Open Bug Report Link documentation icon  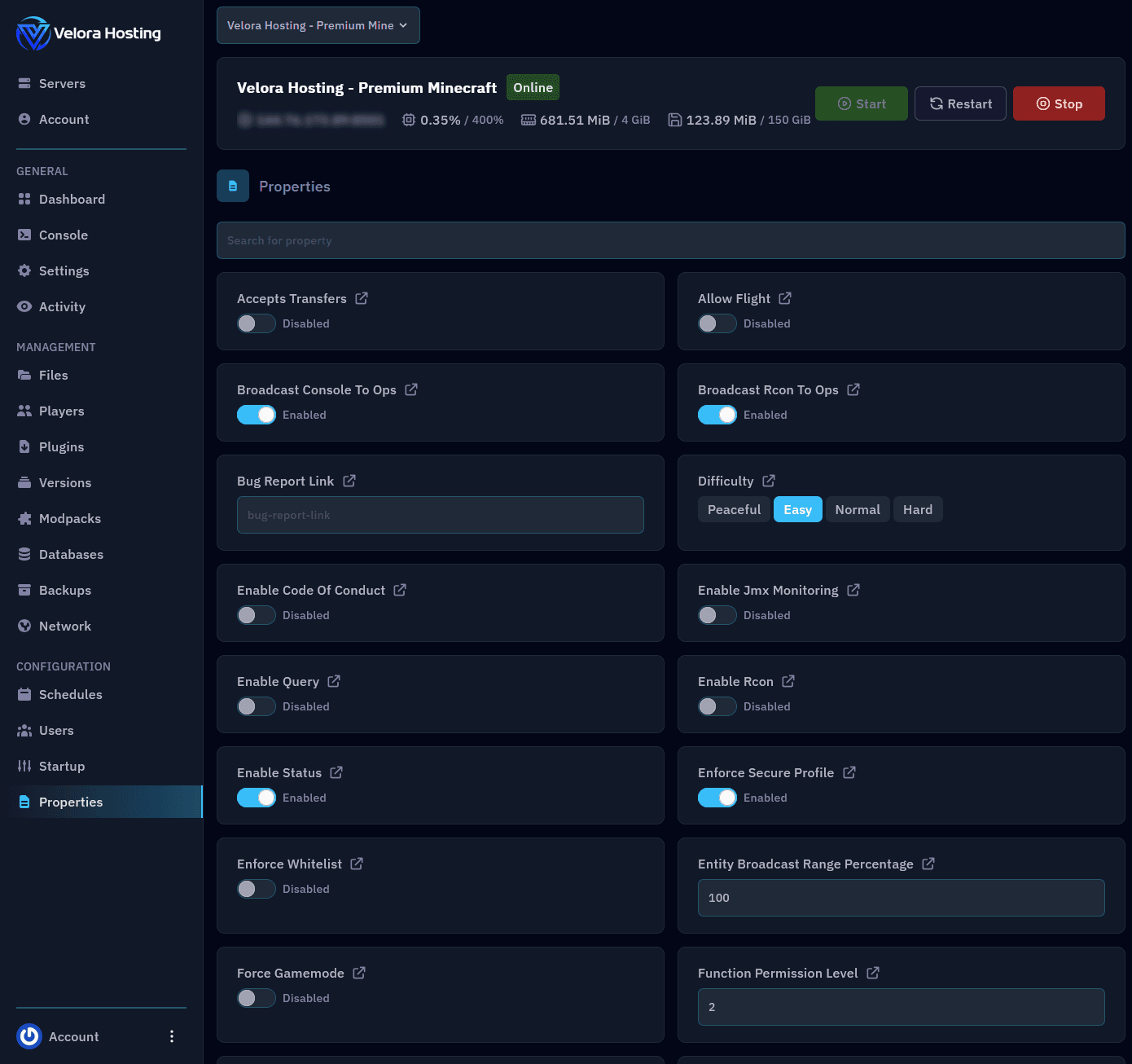349,481
